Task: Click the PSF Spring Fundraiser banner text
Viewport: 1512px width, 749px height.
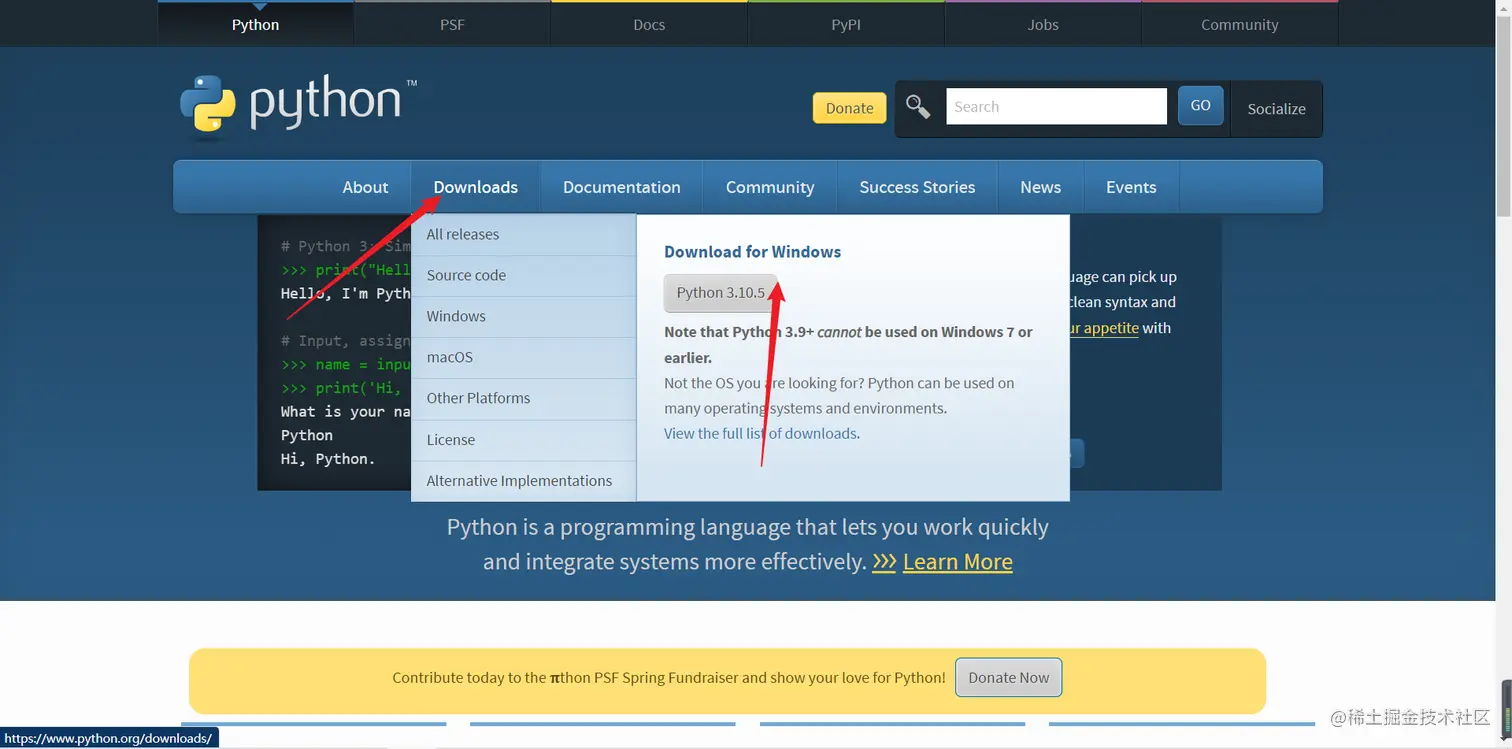Action: pyautogui.click(x=668, y=677)
